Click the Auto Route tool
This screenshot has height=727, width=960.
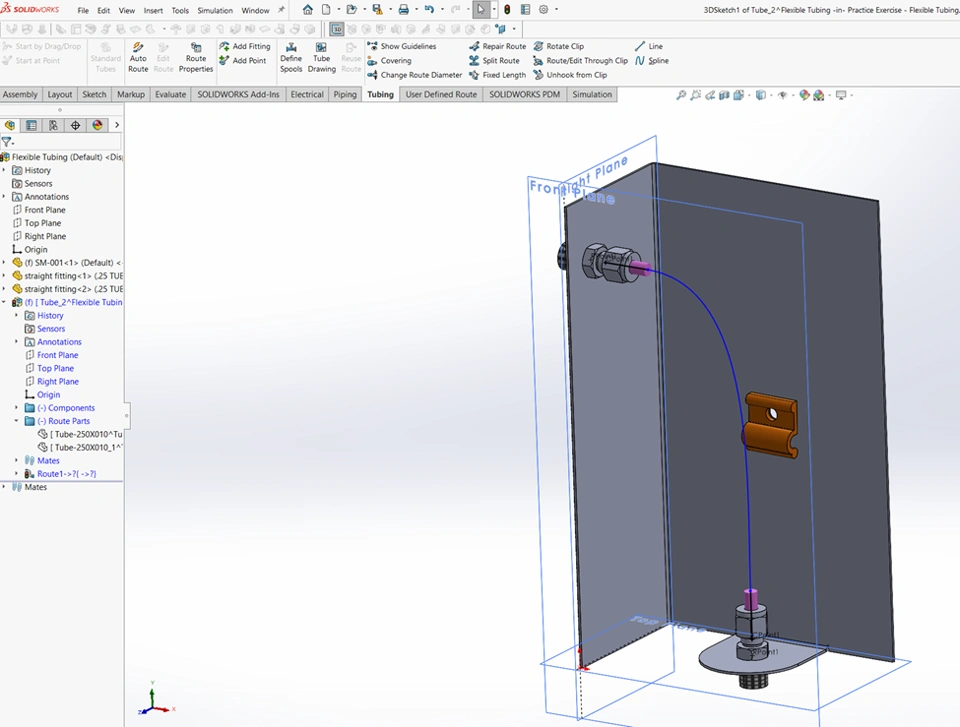[138, 57]
